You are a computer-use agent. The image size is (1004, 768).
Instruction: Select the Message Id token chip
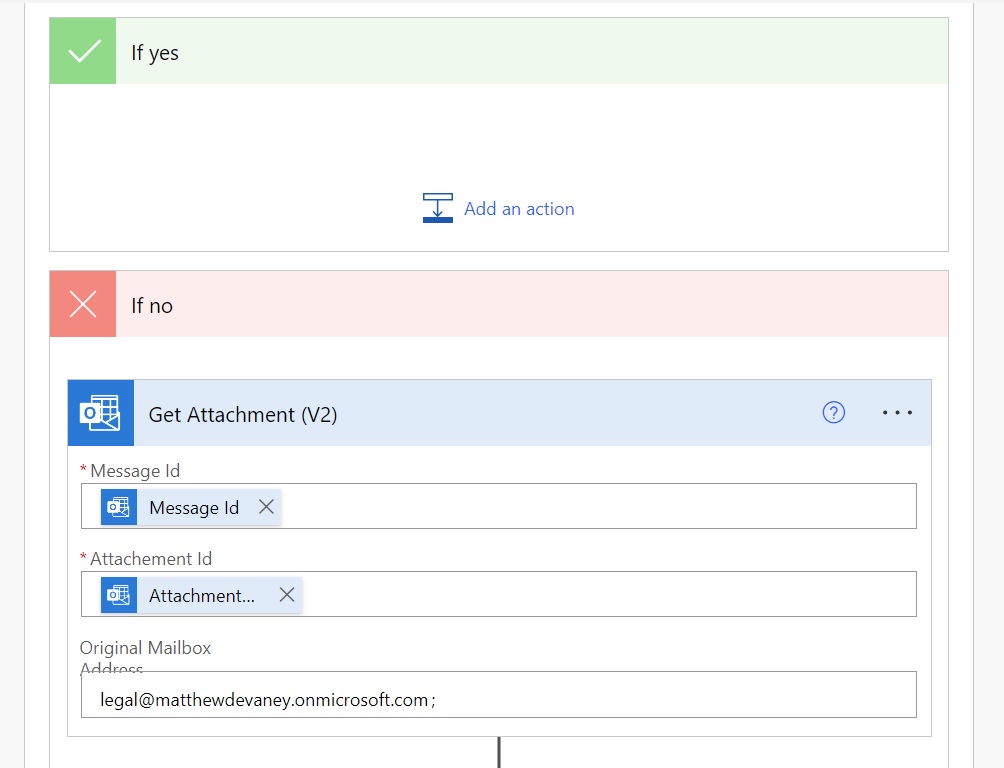(191, 507)
